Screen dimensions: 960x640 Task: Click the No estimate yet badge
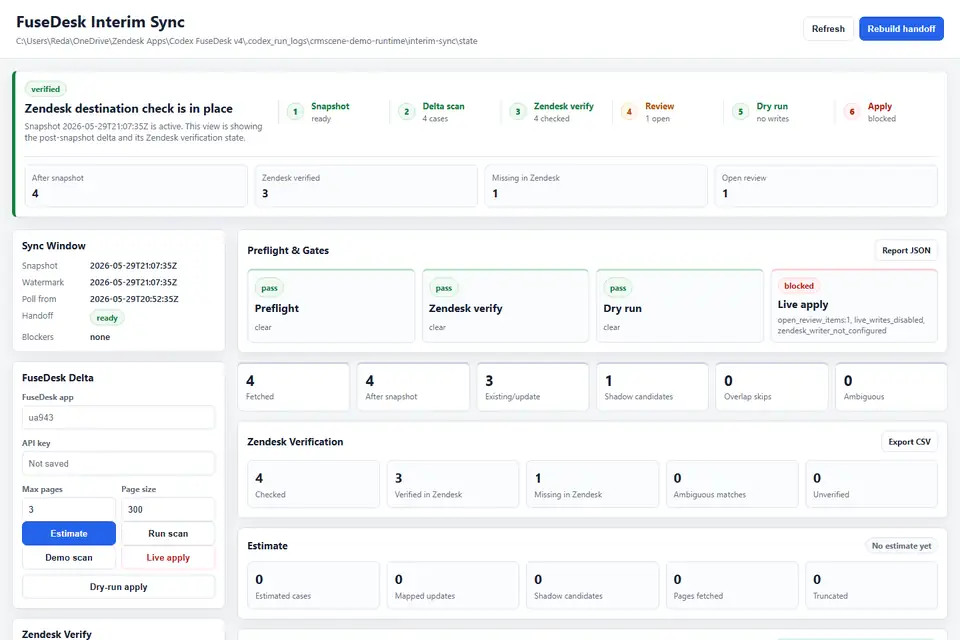[901, 546]
